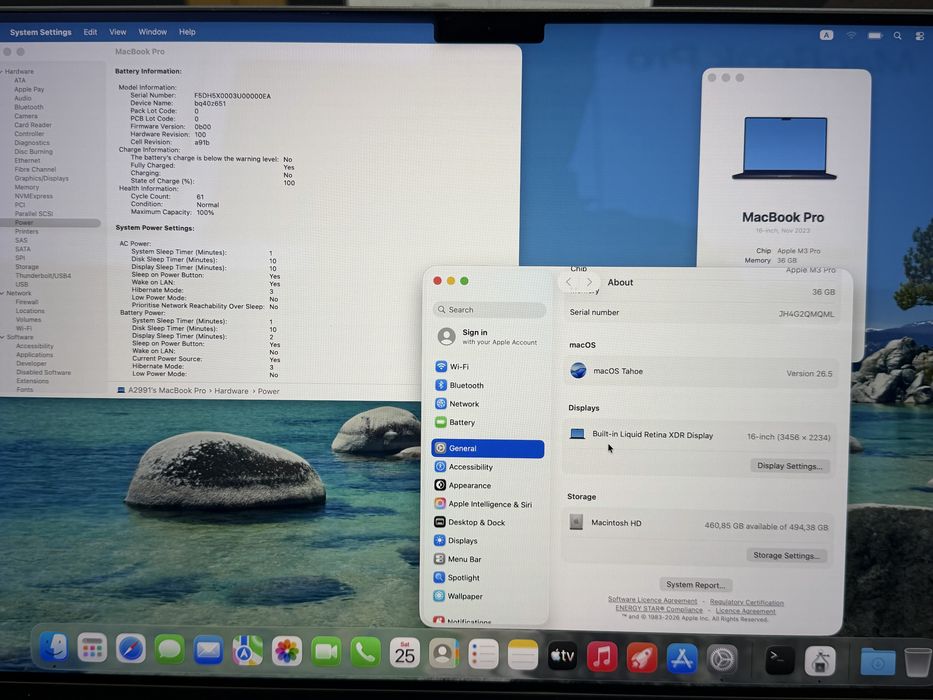Open Notes from the Dock
The image size is (933, 700).
pos(523,656)
